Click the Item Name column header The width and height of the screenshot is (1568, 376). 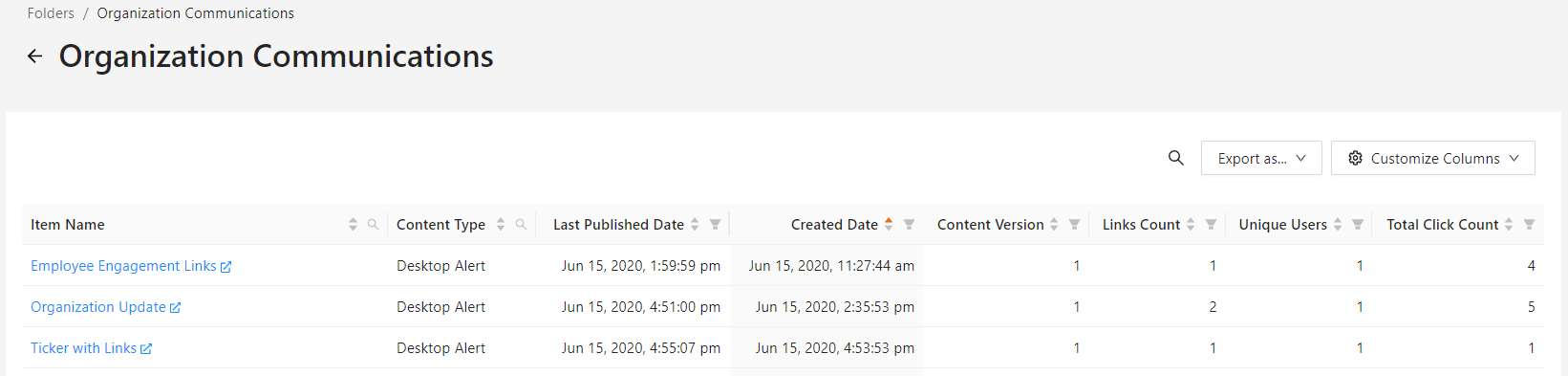point(68,225)
